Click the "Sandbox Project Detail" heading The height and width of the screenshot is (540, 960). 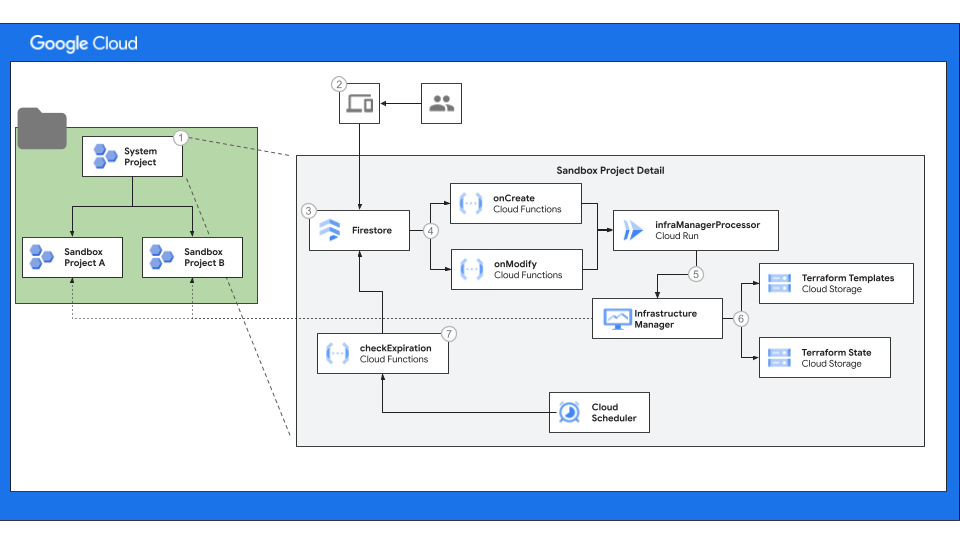pos(610,170)
